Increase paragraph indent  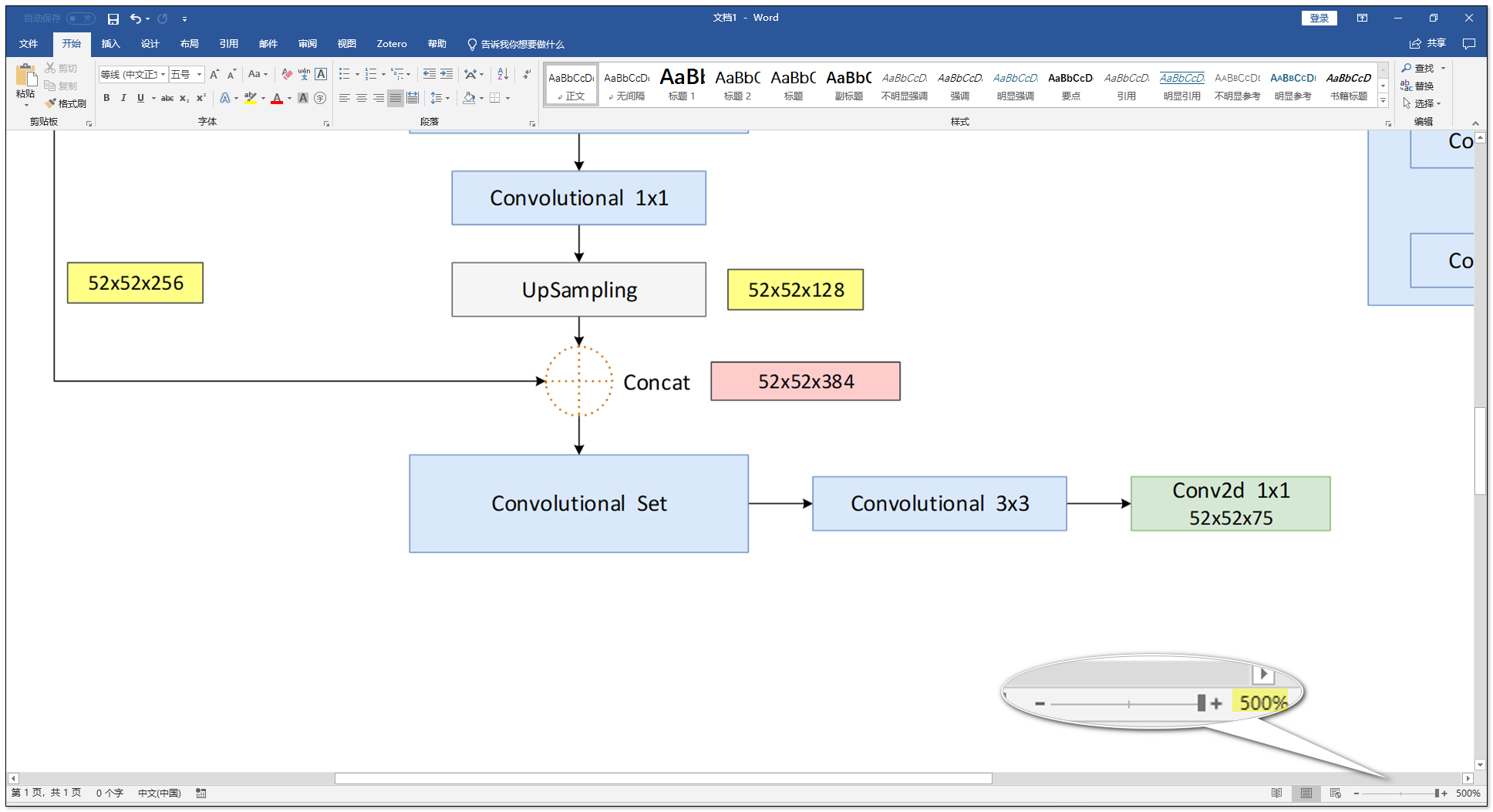(447, 74)
